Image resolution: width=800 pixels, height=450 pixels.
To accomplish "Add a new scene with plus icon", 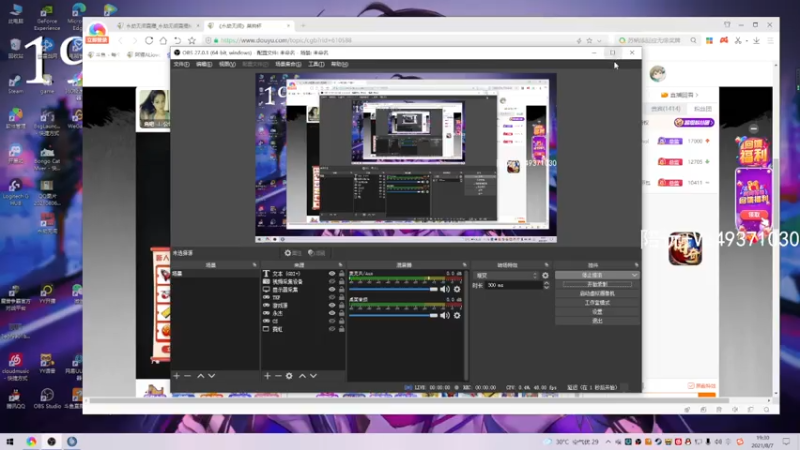I will (x=177, y=376).
